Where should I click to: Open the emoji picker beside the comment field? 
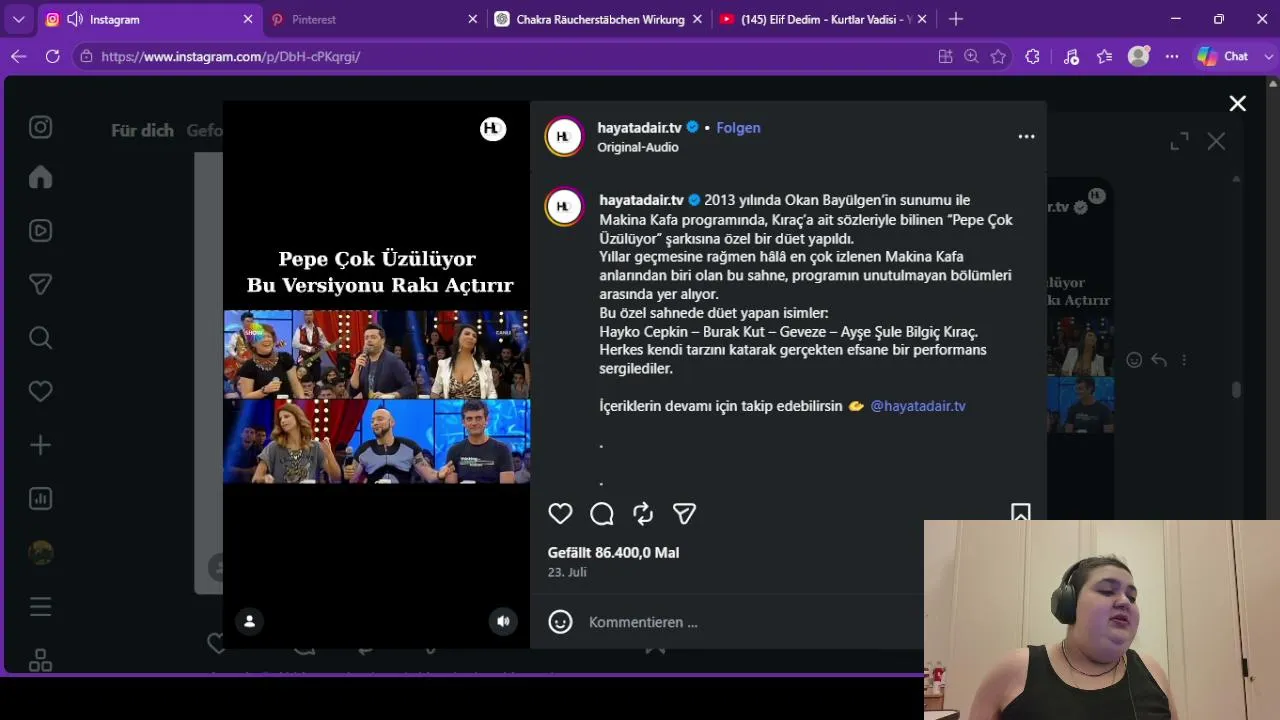point(560,622)
